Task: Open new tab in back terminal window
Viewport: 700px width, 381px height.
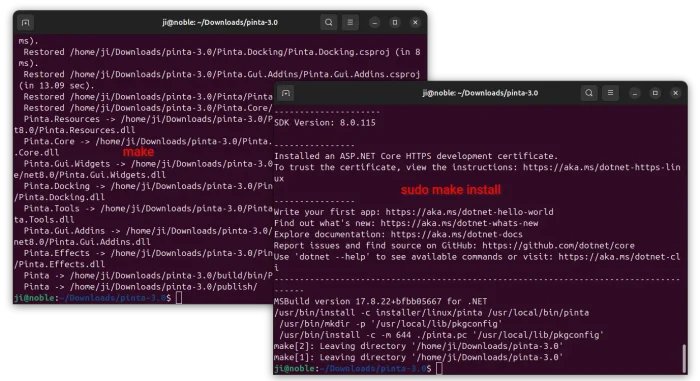Action: point(25,22)
